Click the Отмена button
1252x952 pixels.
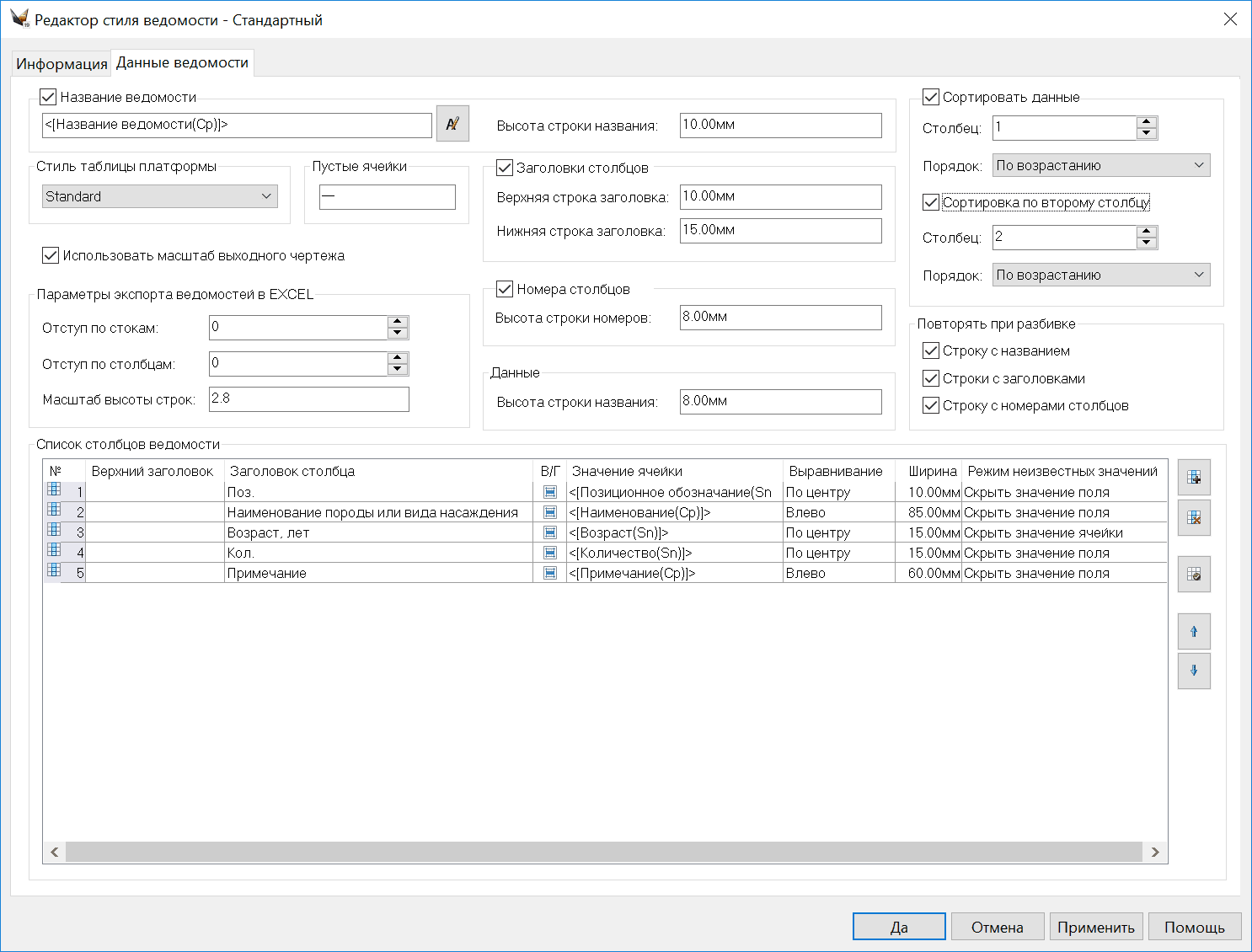pyautogui.click(x=997, y=927)
